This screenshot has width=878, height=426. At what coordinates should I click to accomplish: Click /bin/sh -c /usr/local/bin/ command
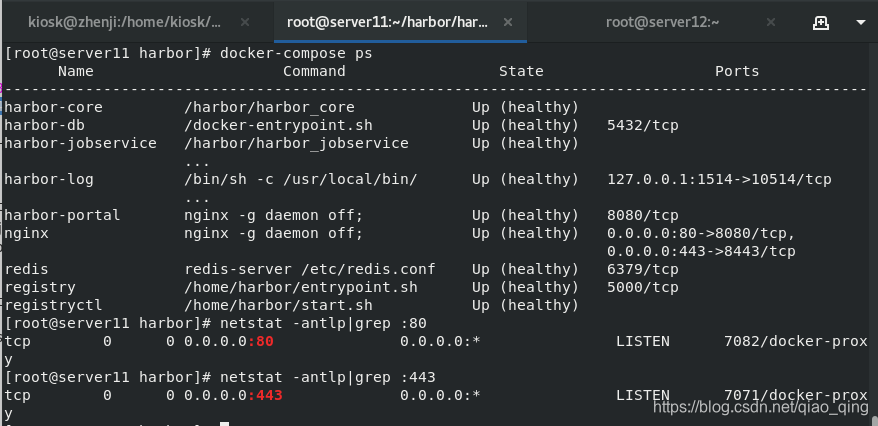coord(301,179)
